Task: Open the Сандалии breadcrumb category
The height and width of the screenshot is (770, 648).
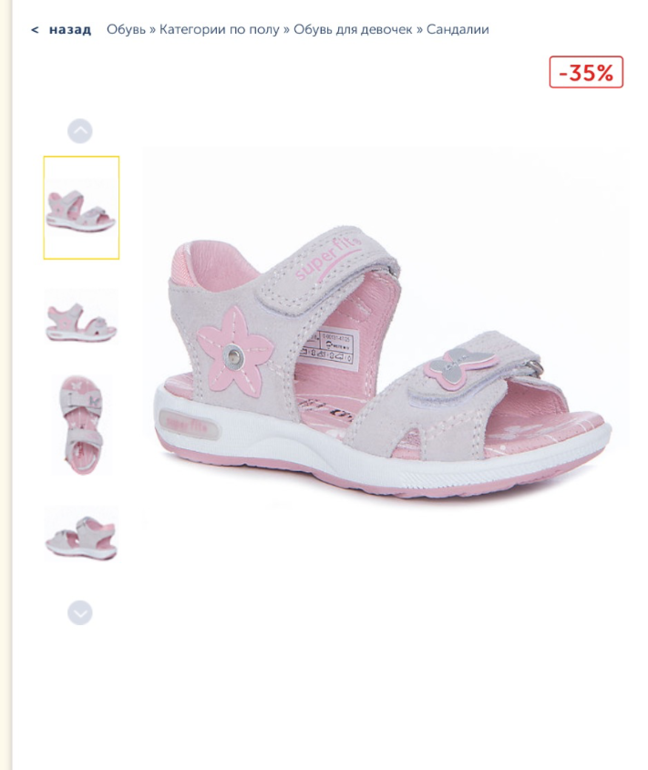Action: [458, 29]
